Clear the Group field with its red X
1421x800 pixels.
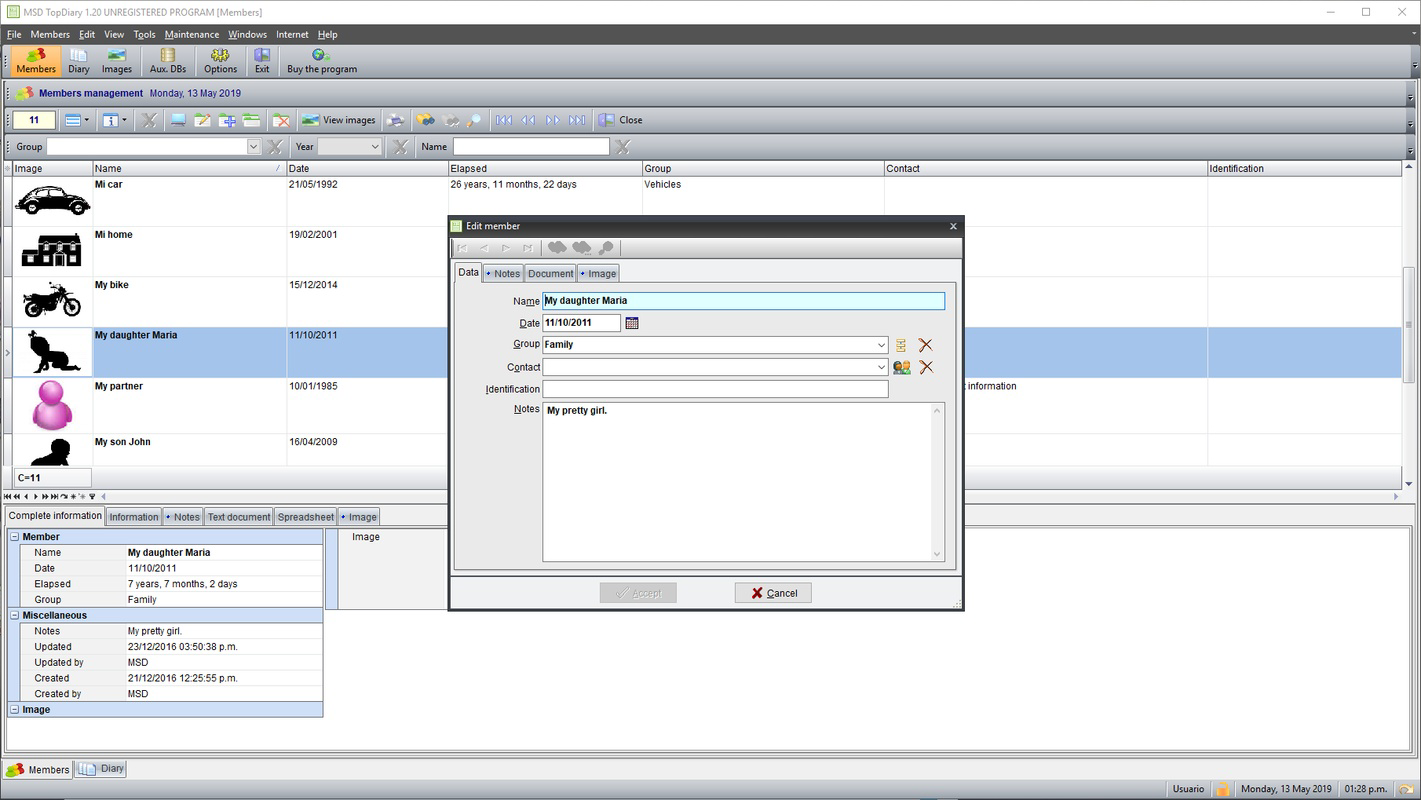pos(925,345)
